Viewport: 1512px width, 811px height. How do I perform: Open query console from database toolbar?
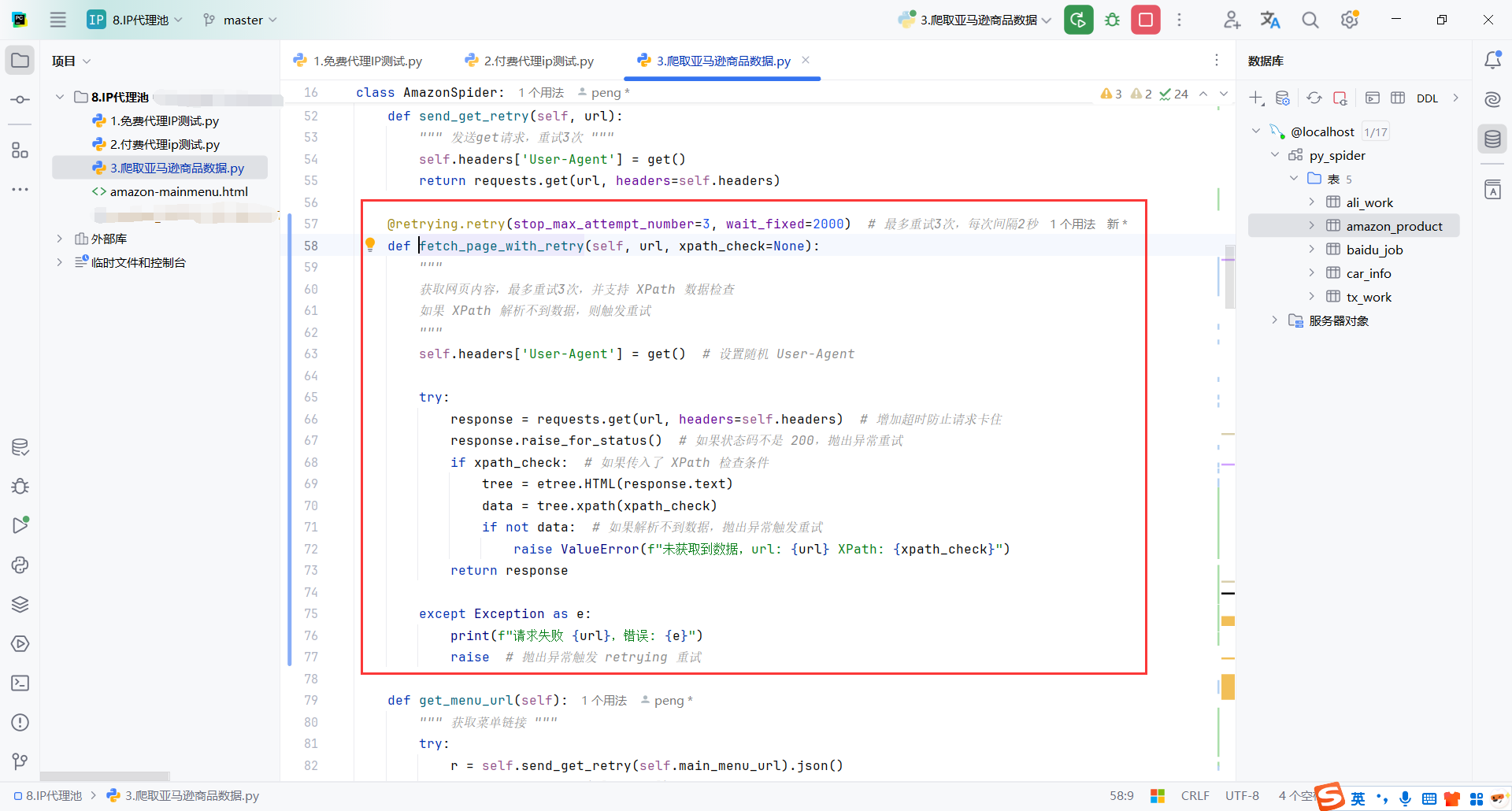coord(1373,98)
